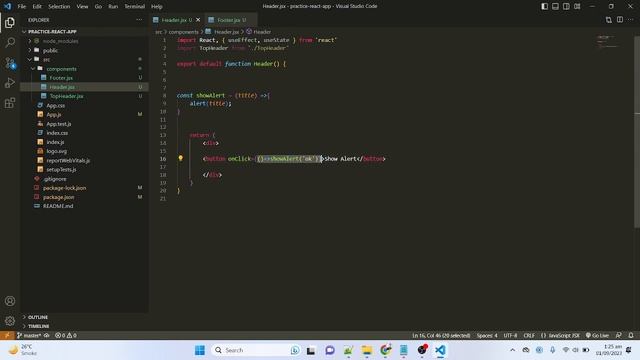Select the Header.jsx editor tab
Screen dimensions: 640x360
pyautogui.click(x=177, y=20)
